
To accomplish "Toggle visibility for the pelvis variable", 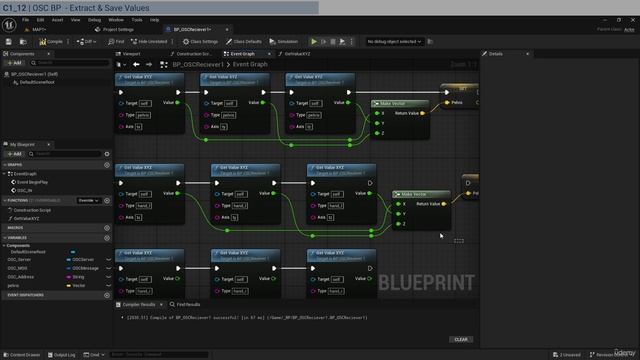I will [x=108, y=285].
